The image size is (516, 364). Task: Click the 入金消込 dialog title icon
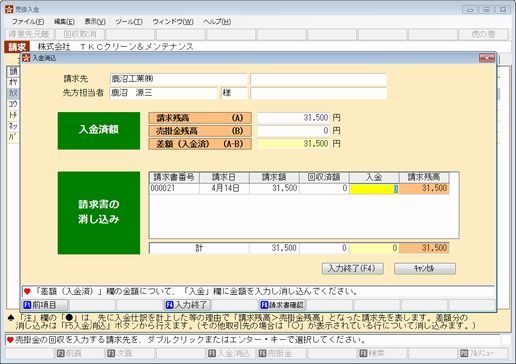click(26, 58)
